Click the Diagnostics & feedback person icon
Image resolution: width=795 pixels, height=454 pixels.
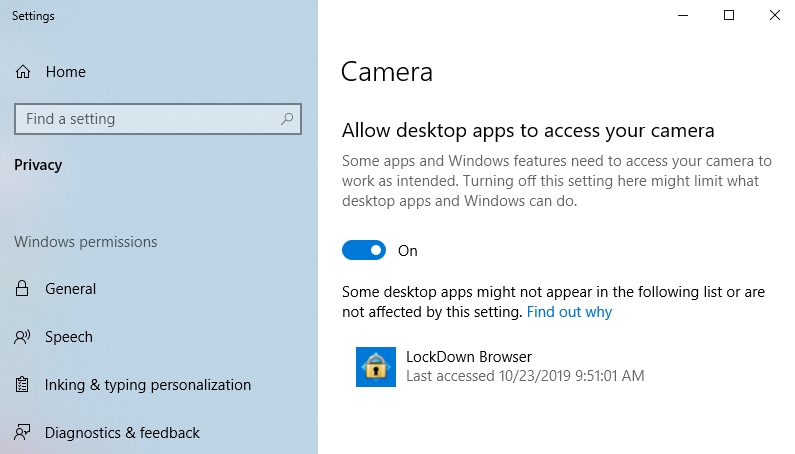[22, 433]
